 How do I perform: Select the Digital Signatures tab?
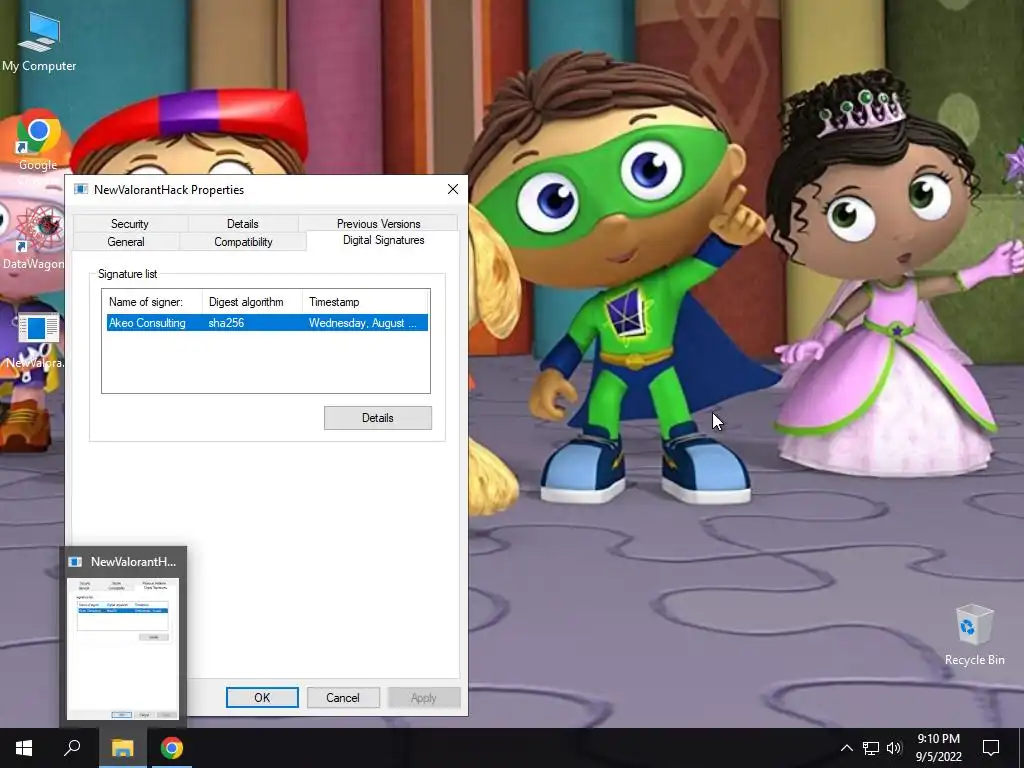point(383,240)
